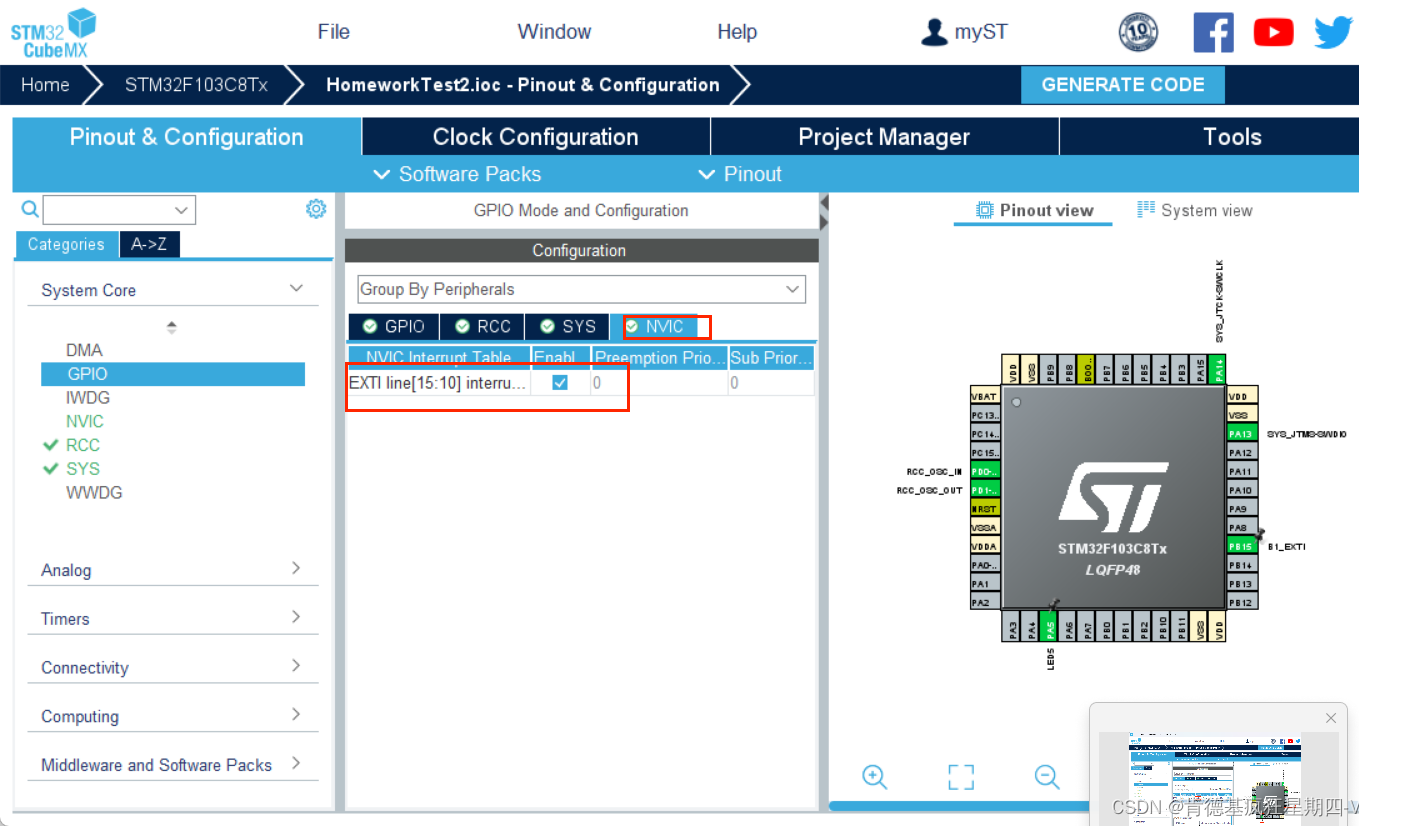The image size is (1420, 826).
Task: Open the Software Packs dropdown
Action: pos(457,174)
